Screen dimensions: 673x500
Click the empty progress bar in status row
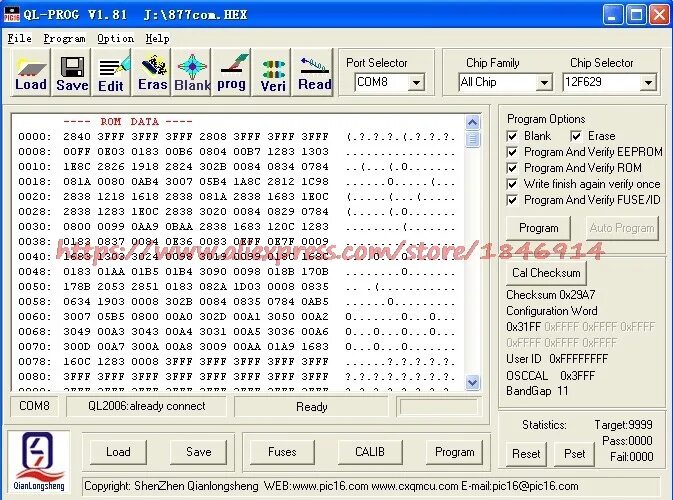point(438,406)
